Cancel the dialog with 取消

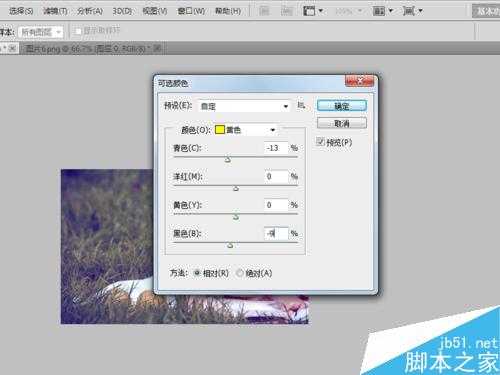coord(342,123)
